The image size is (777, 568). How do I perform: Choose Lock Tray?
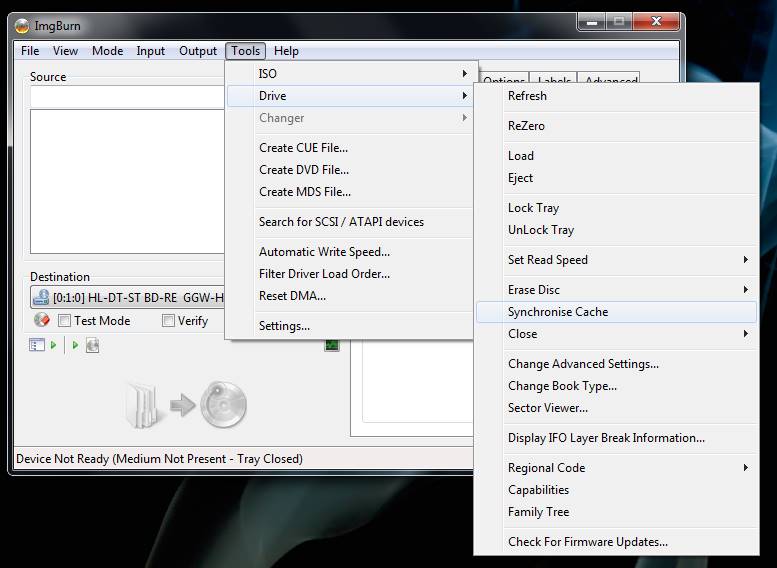point(616,208)
